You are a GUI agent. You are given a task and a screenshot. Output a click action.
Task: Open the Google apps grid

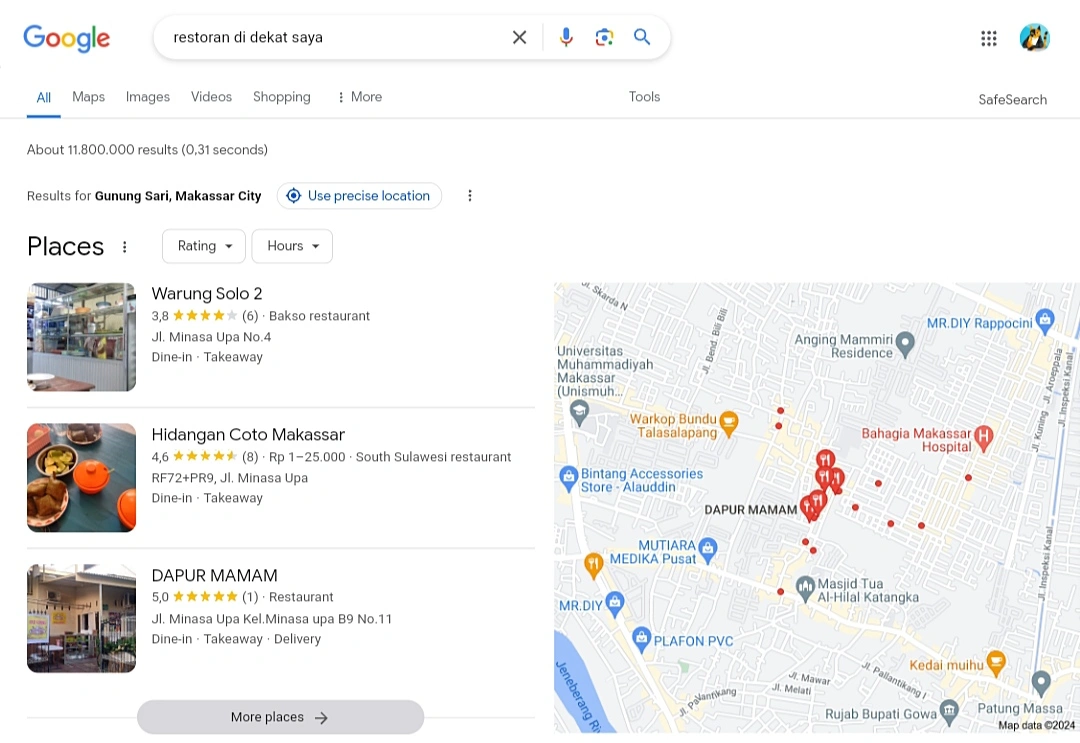click(x=989, y=38)
